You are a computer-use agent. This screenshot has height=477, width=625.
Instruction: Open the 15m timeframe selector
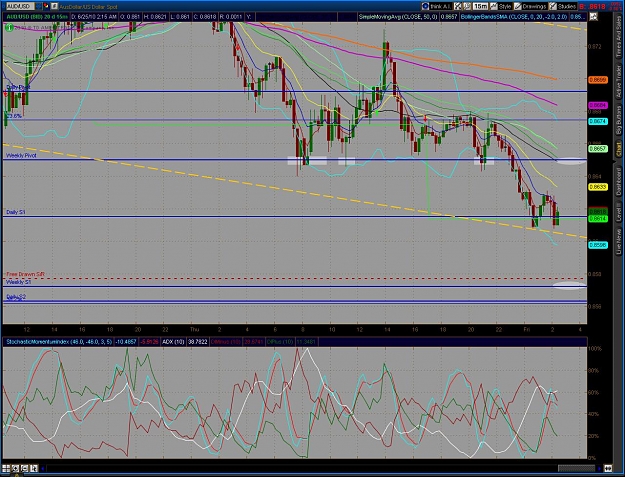[x=480, y=6]
